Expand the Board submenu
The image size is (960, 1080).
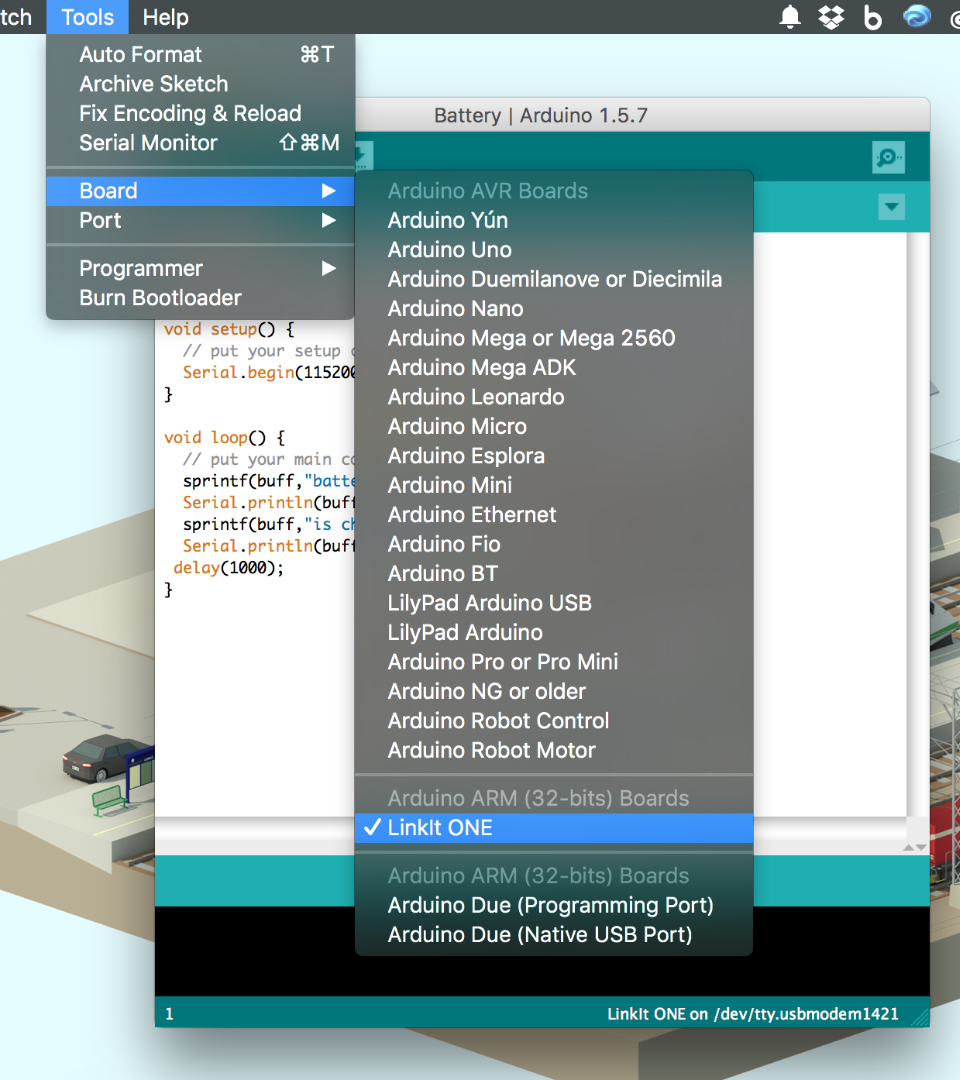tap(200, 191)
